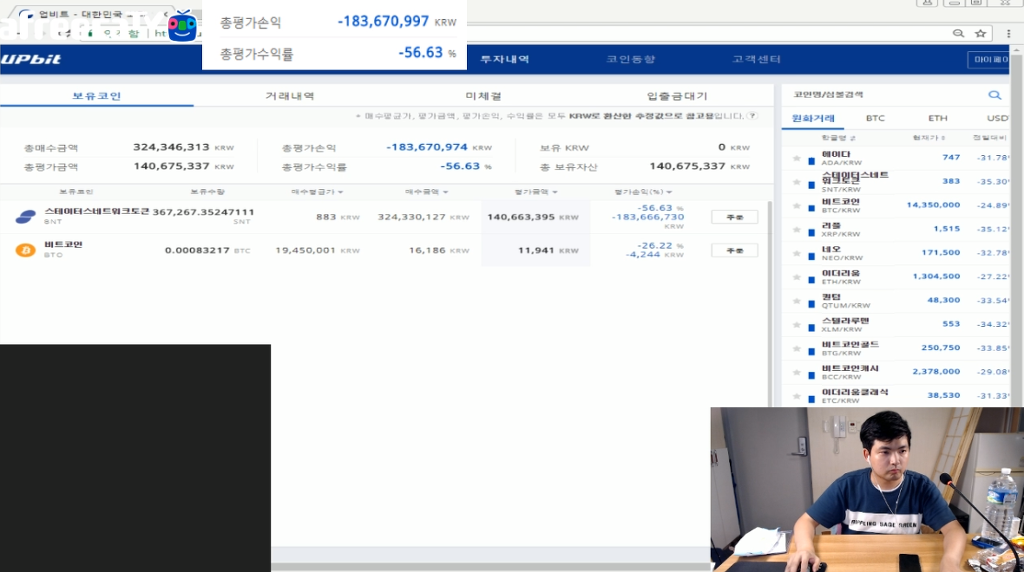
Task: Open 고객센터 in the top navigation
Action: coord(756,59)
